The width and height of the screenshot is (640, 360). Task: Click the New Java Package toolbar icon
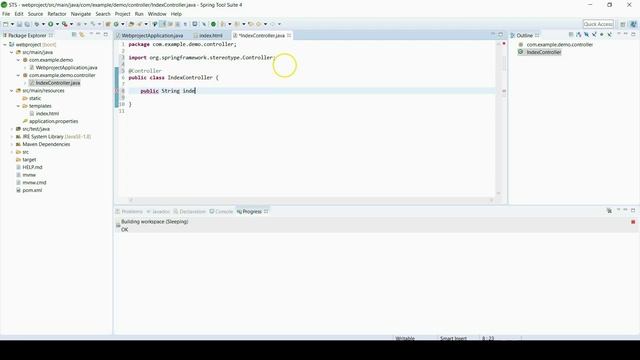(108, 24)
